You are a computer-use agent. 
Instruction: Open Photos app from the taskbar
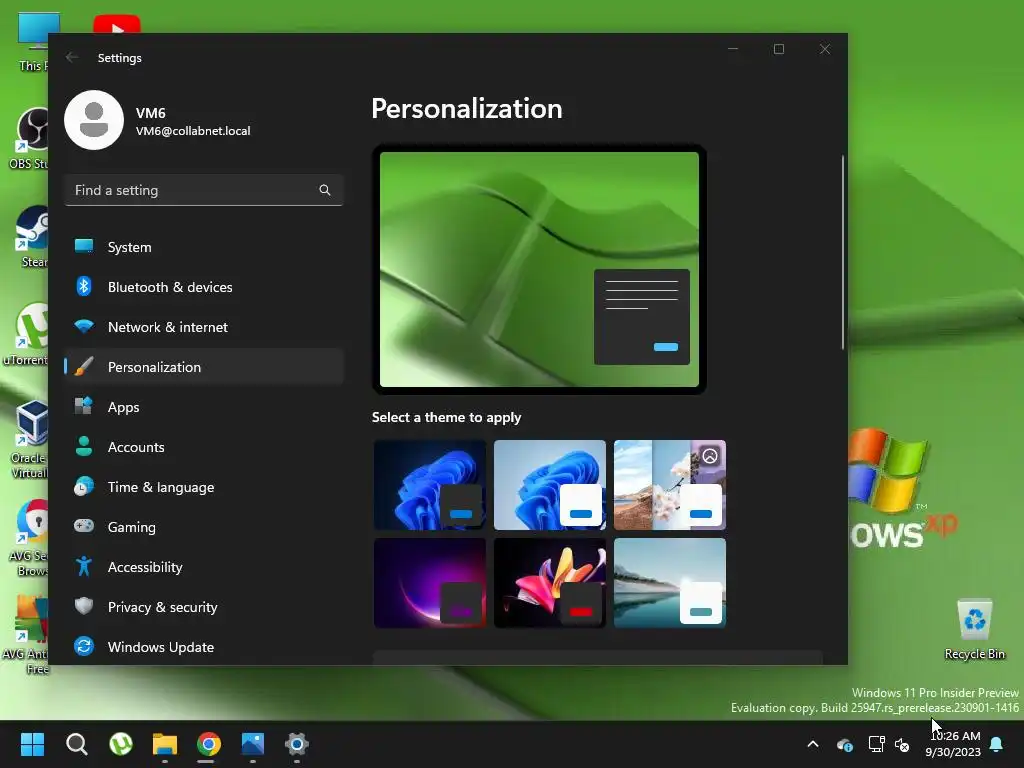tap(253, 744)
